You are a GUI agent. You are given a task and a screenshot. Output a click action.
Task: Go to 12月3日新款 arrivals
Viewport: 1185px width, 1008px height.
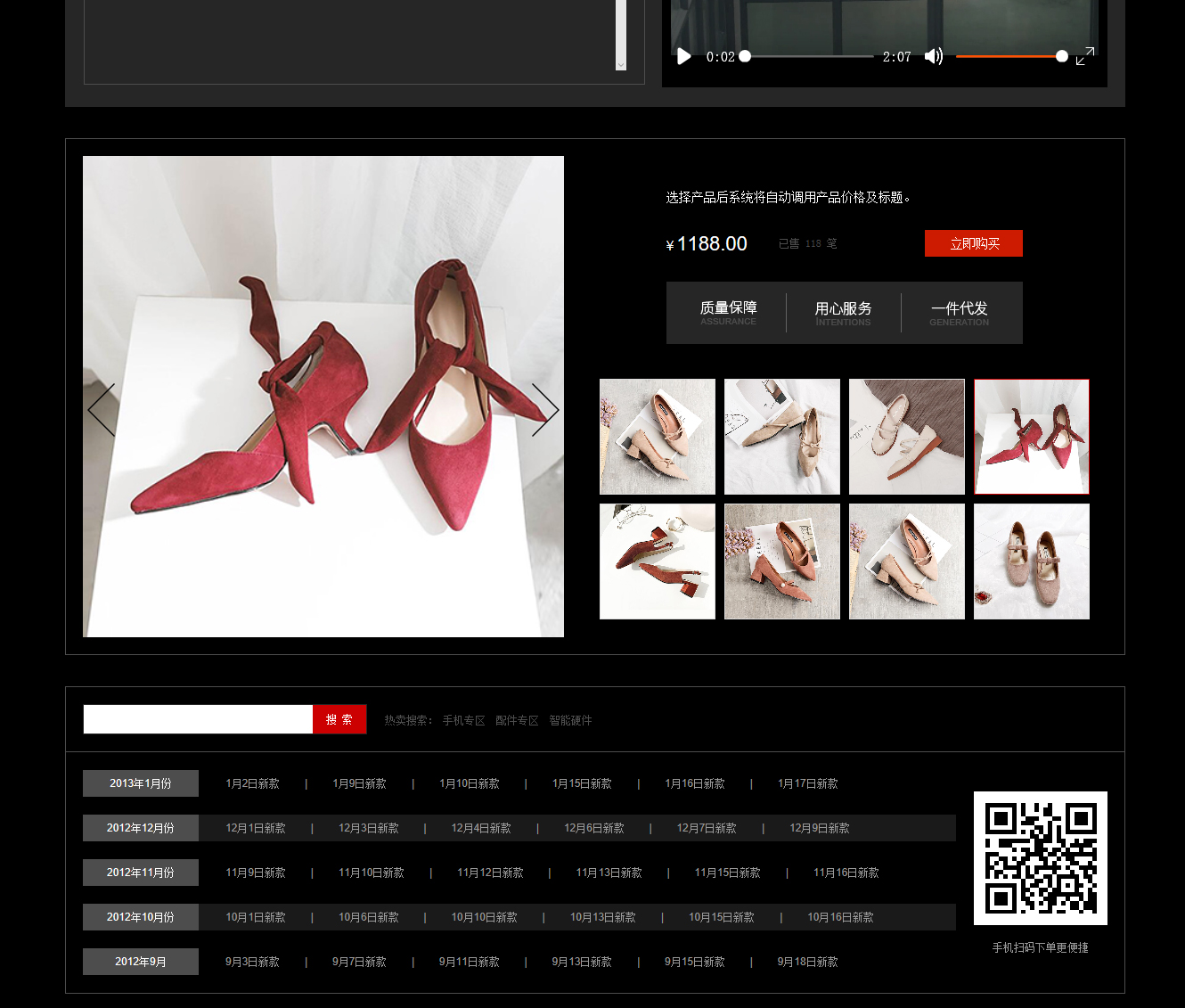(369, 828)
